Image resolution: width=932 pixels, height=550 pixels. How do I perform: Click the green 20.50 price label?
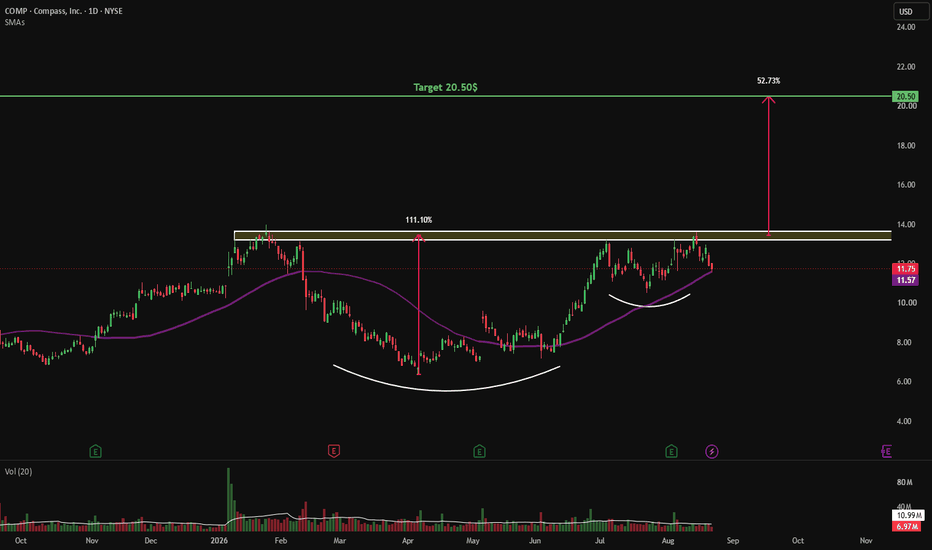905,96
